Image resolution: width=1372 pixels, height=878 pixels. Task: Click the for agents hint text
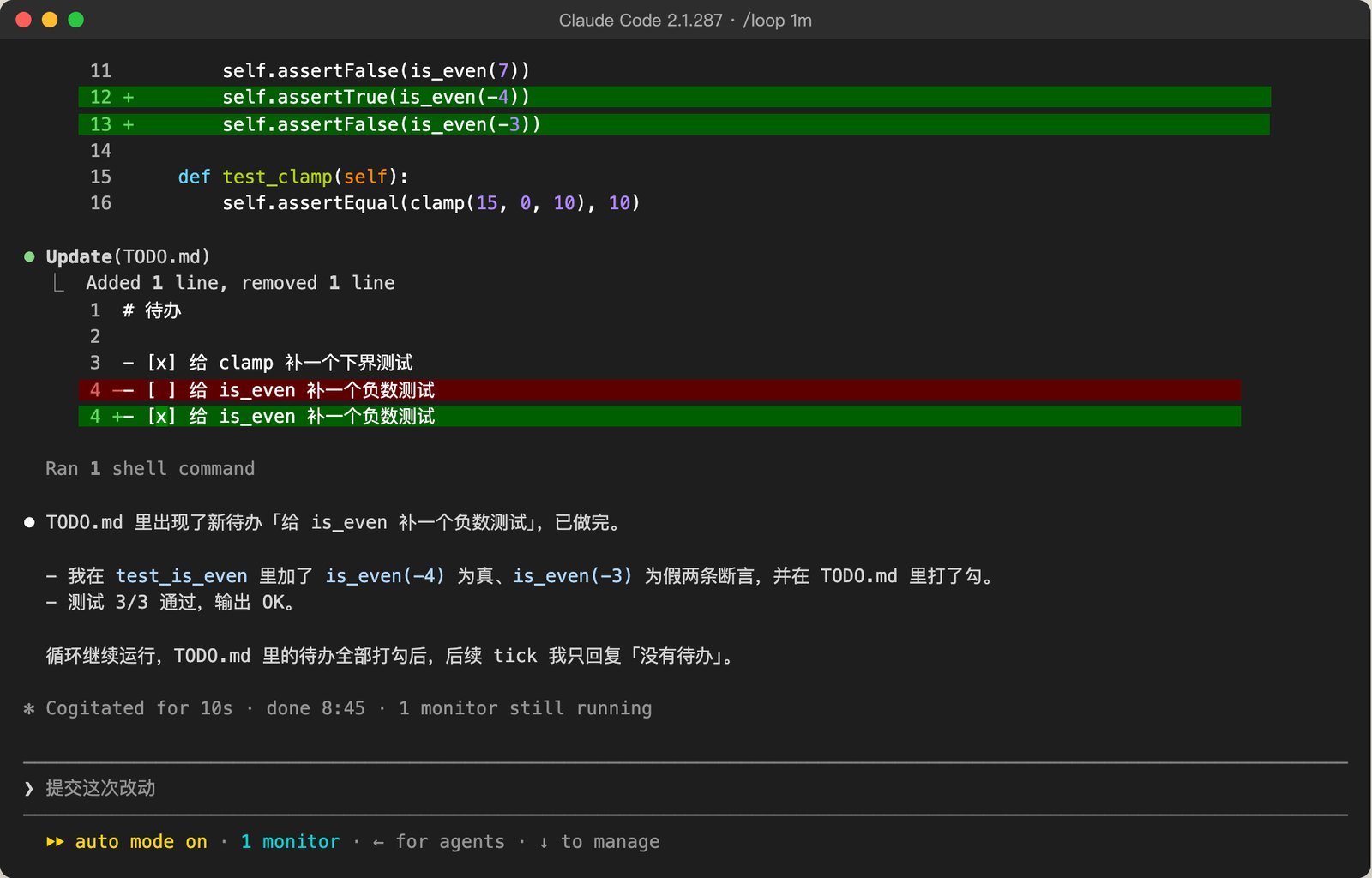pyautogui.click(x=450, y=842)
